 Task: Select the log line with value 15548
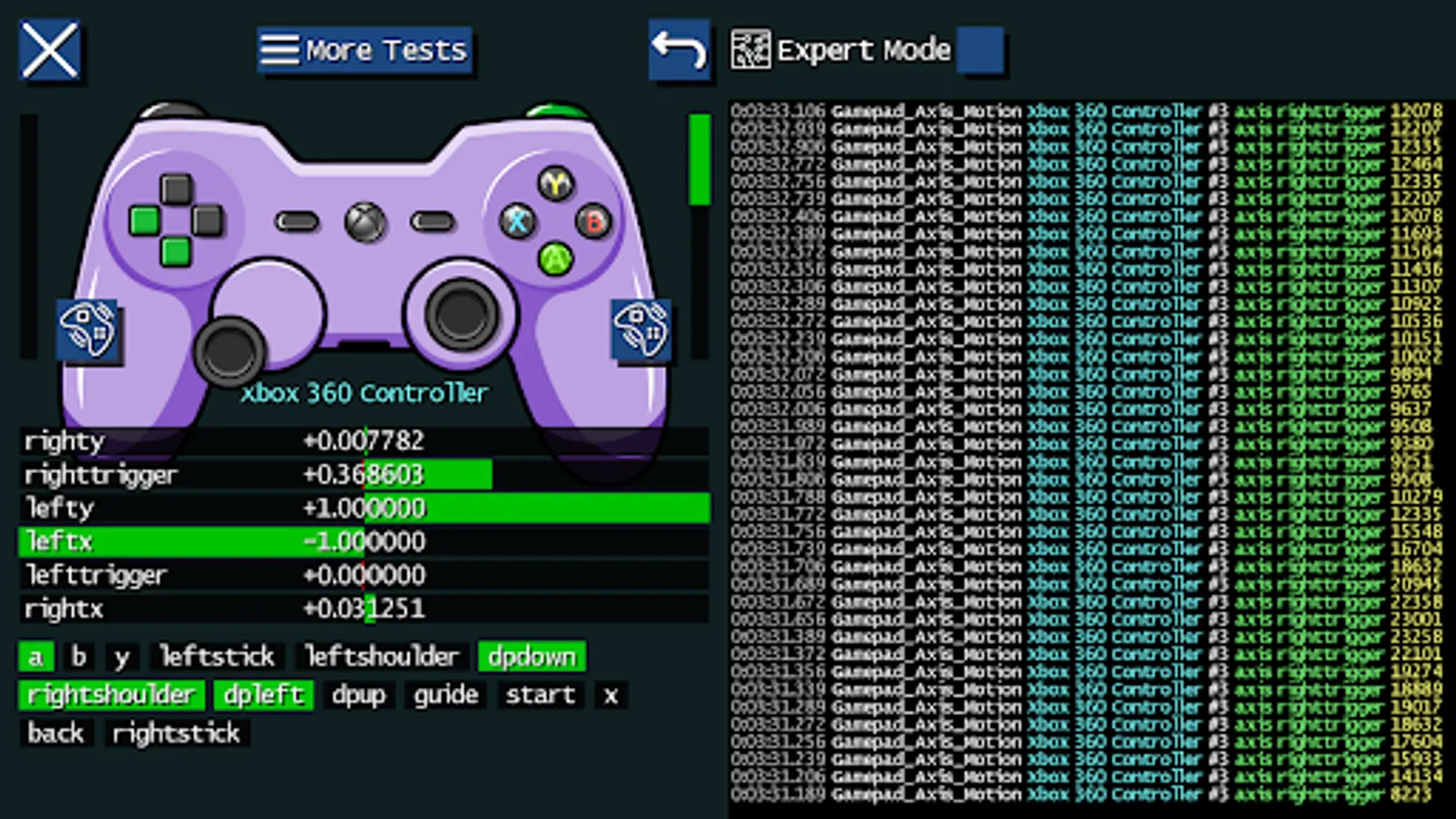click(x=1087, y=531)
